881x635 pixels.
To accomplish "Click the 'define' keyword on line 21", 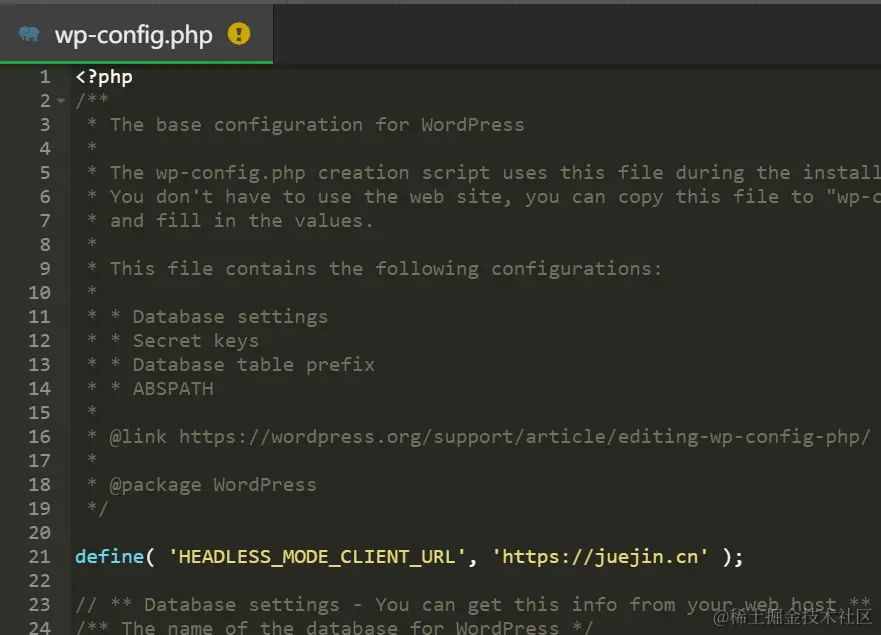I will click(110, 557).
